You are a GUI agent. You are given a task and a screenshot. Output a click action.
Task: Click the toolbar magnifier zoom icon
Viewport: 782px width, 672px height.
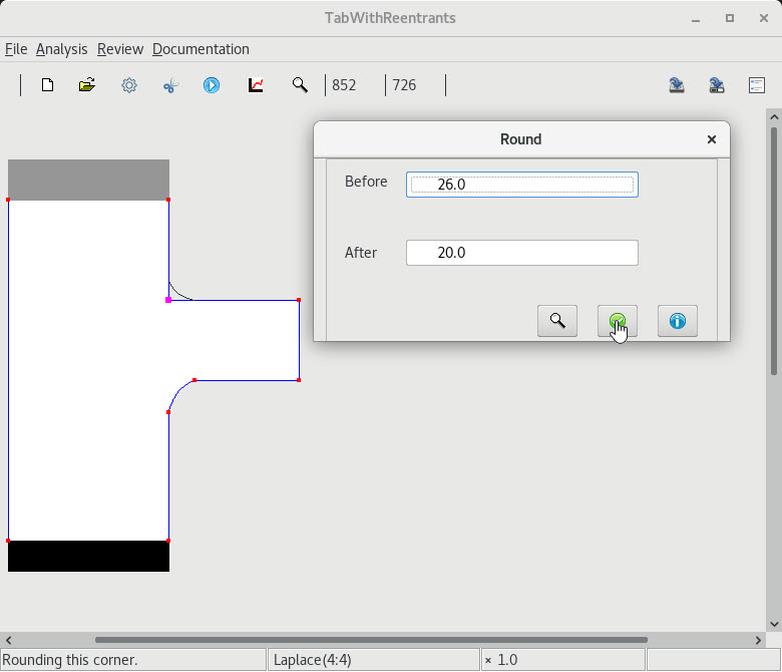[299, 85]
